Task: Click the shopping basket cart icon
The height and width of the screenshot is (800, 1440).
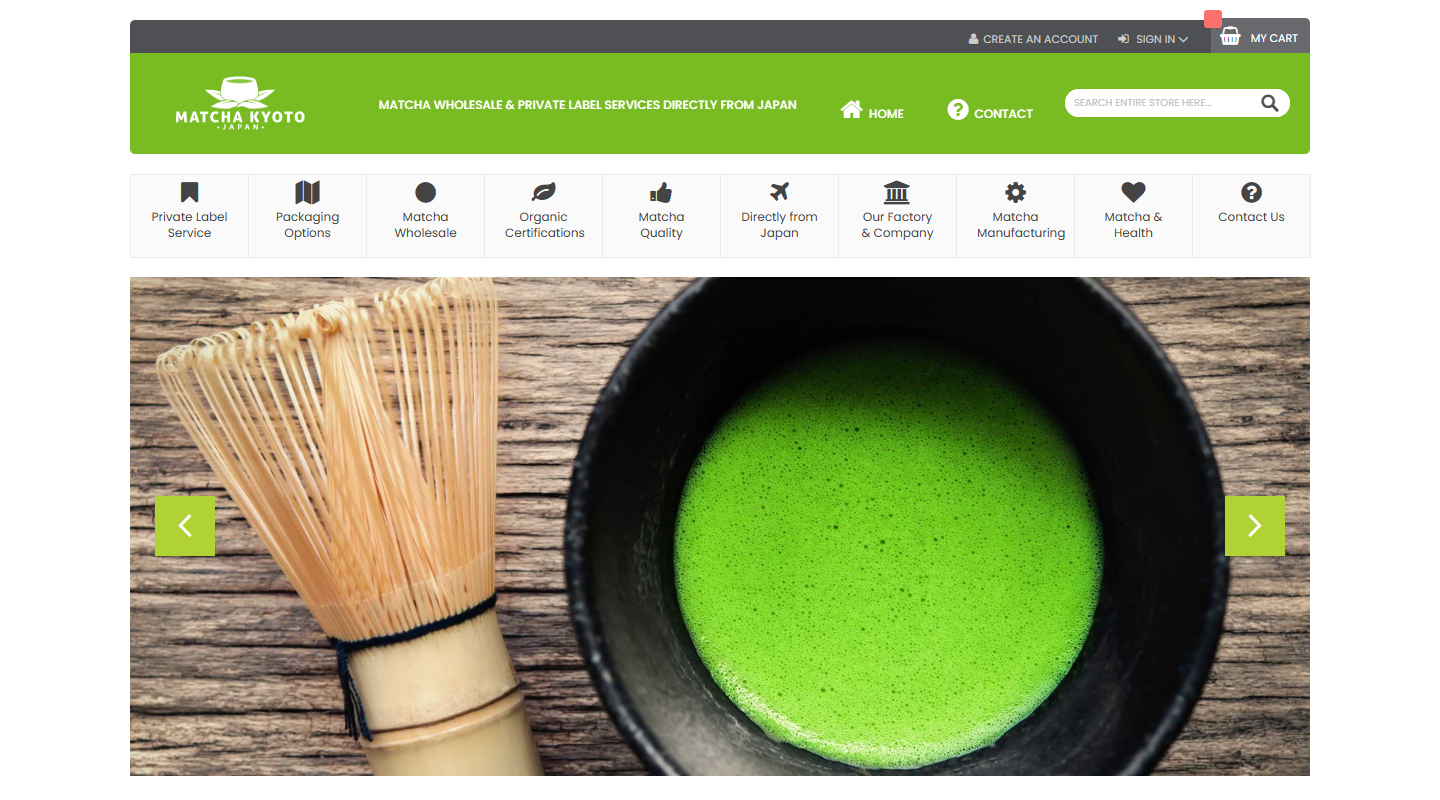Action: click(1230, 37)
